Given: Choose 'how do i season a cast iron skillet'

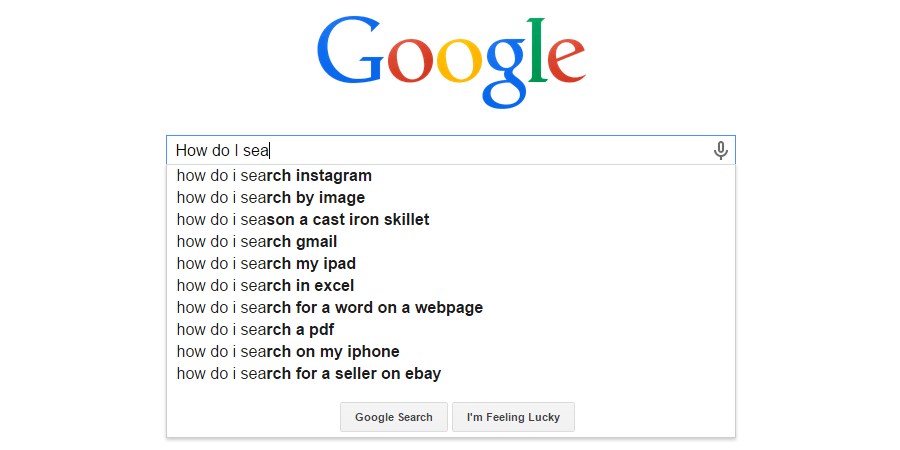Looking at the screenshot, I should [451, 220].
